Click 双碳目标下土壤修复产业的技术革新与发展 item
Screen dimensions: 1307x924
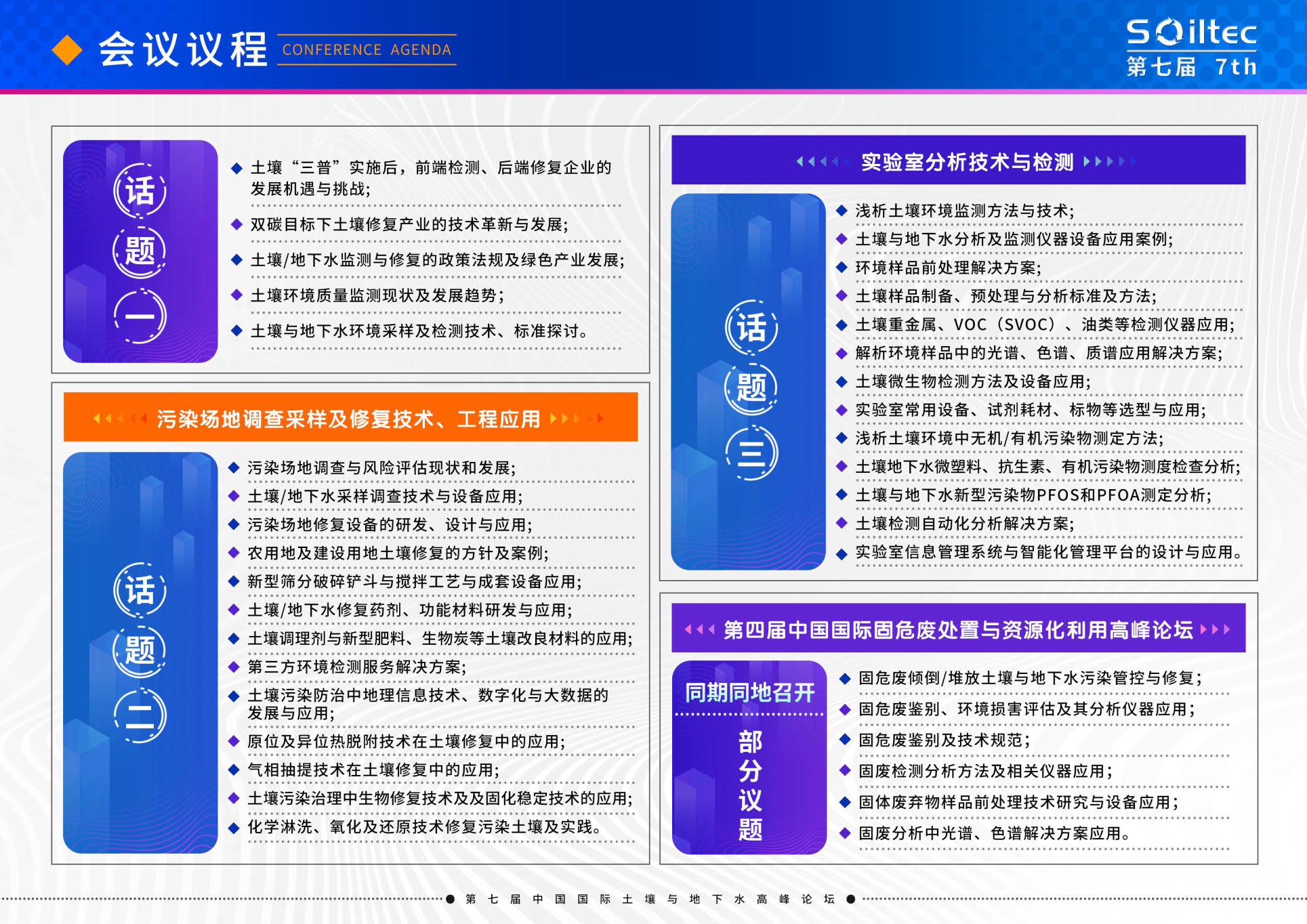(409, 224)
